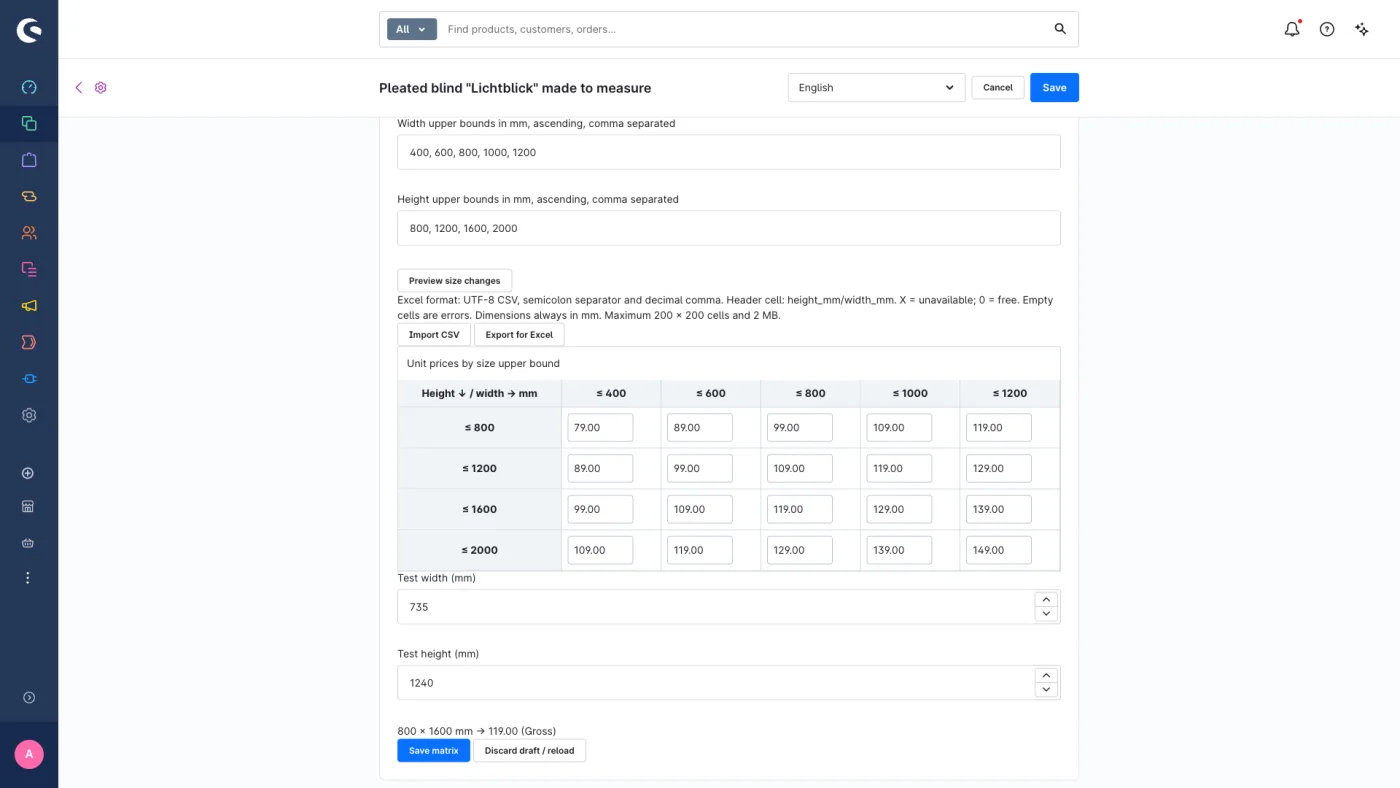Click the search magnifier icon

pos(1060,29)
